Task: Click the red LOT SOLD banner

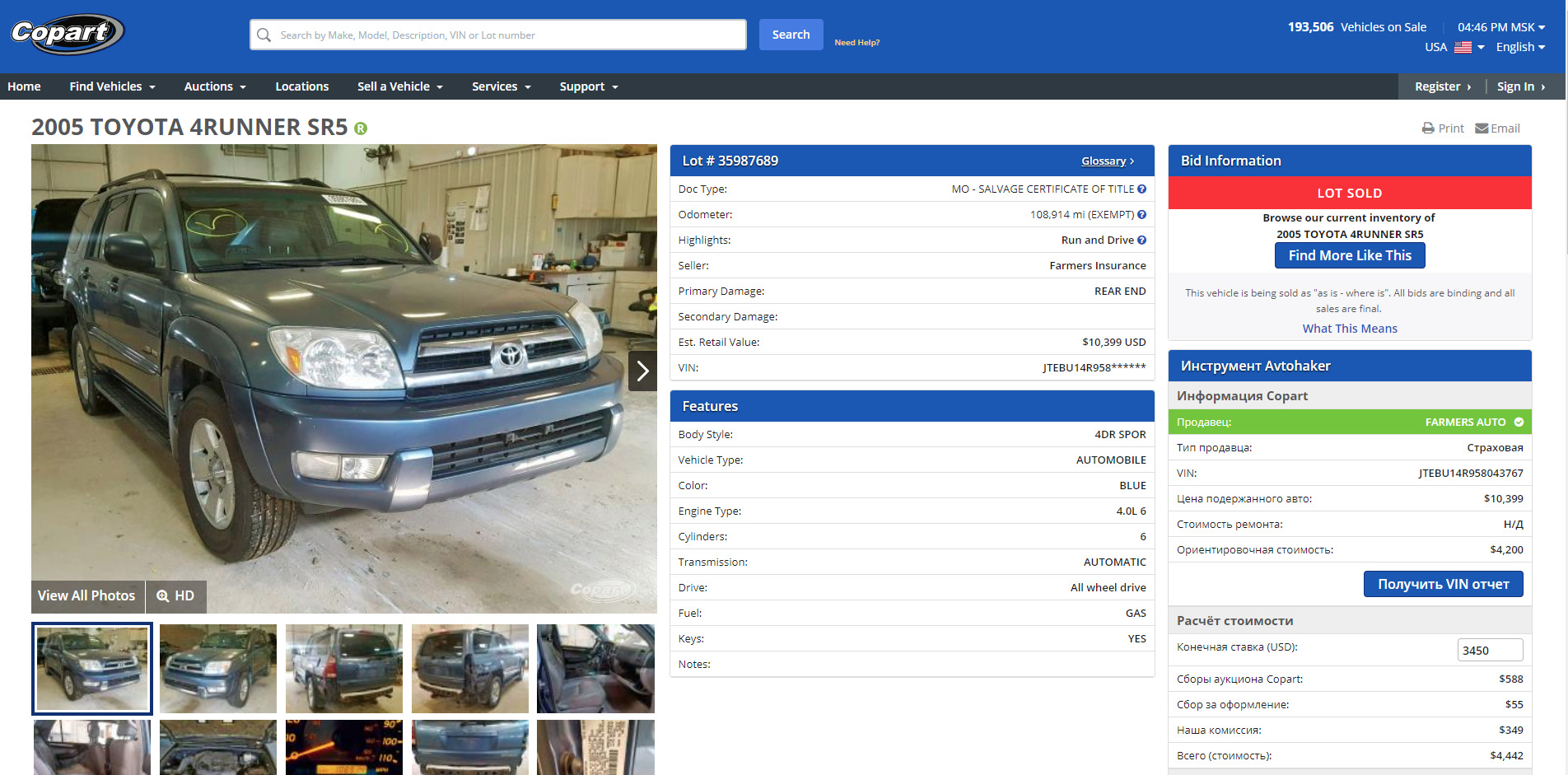Action: pos(1350,193)
